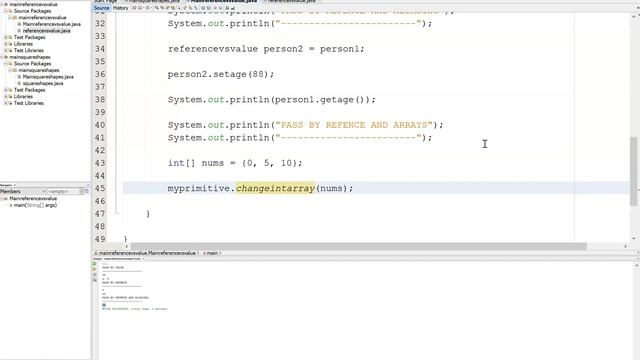Screen dimensions: 640x360
Task: Click the editor vertical scrollbar down arrow
Action: coord(633,238)
